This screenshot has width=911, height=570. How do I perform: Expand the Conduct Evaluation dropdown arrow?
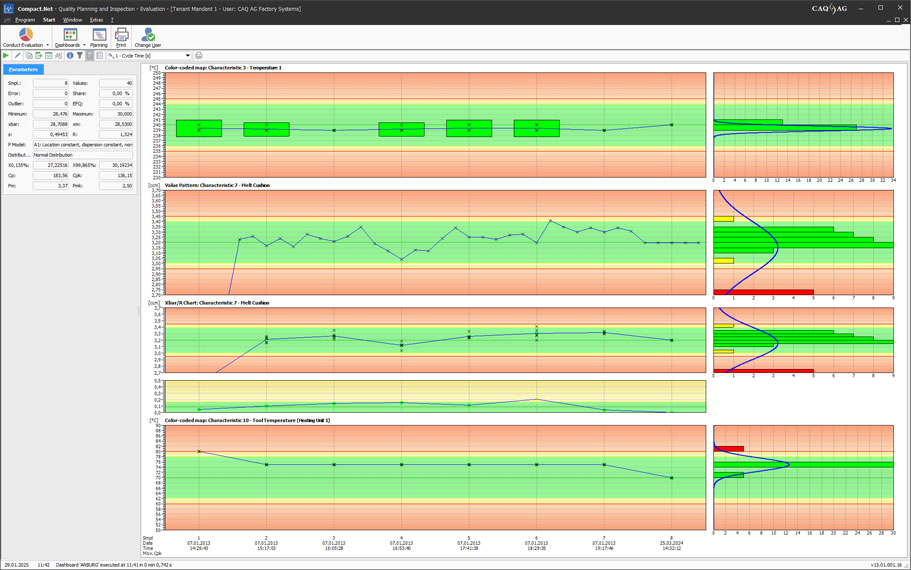tap(45, 45)
